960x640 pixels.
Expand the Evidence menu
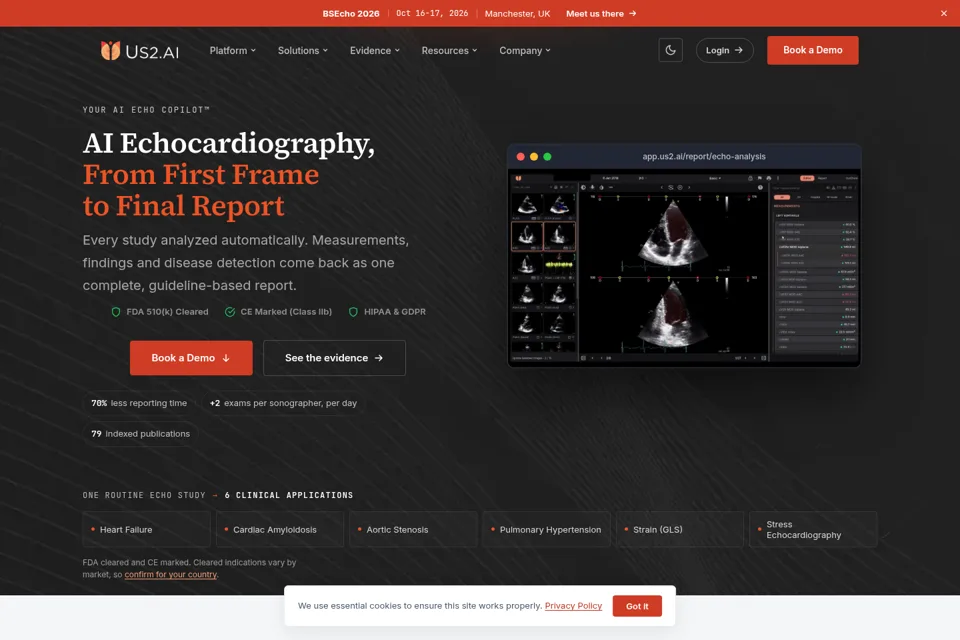tap(375, 51)
